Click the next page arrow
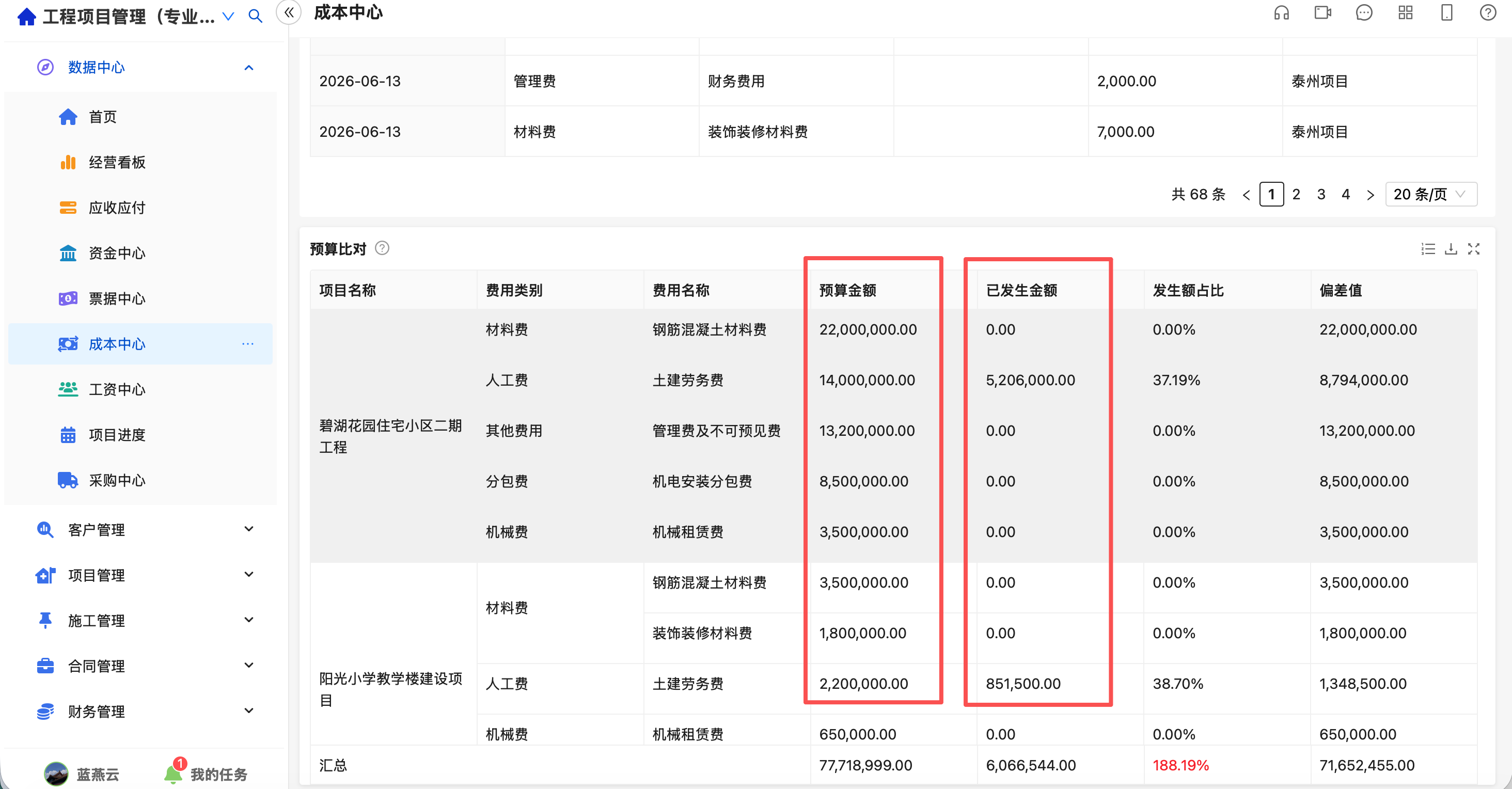The image size is (1512, 789). point(1370,195)
